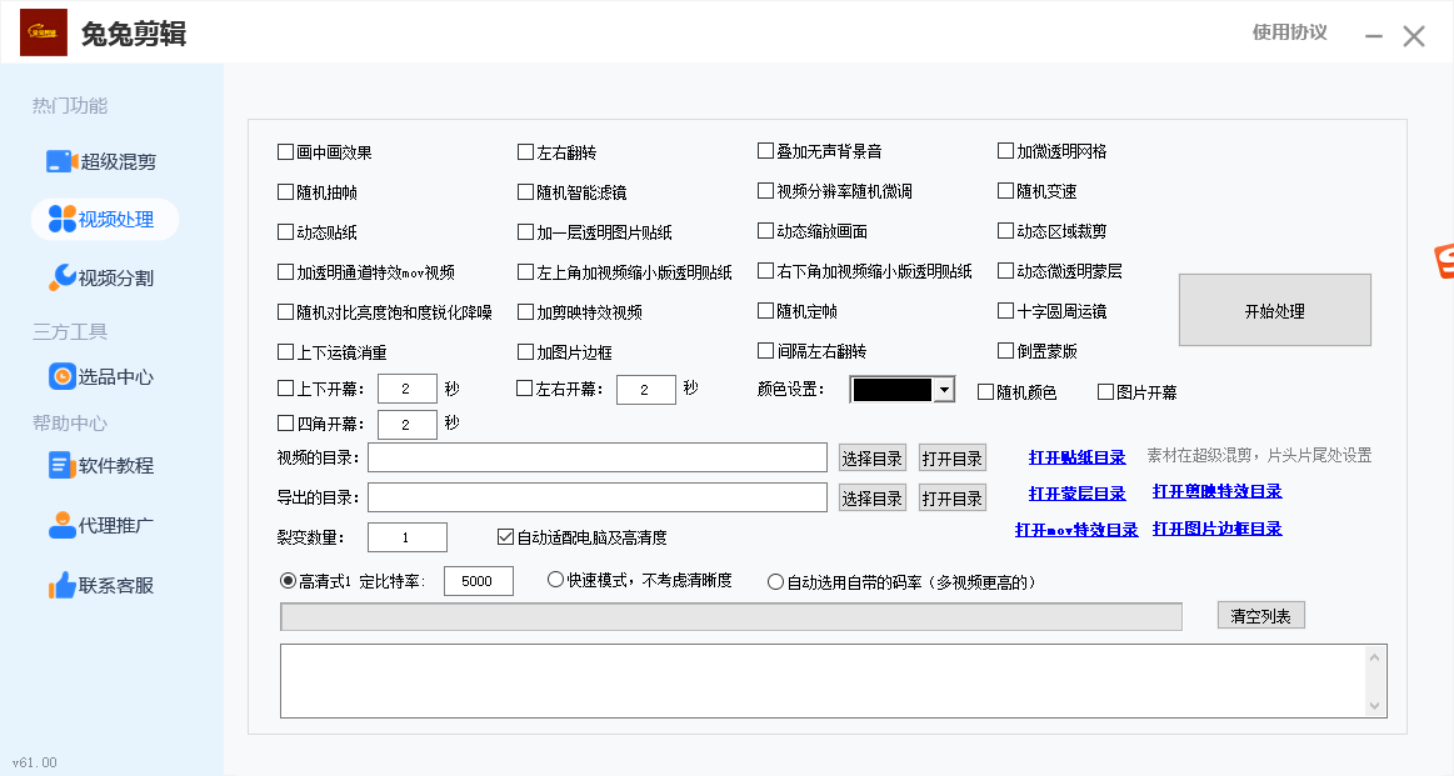Open 软件教程 document icon
This screenshot has width=1454, height=776.
coord(62,465)
